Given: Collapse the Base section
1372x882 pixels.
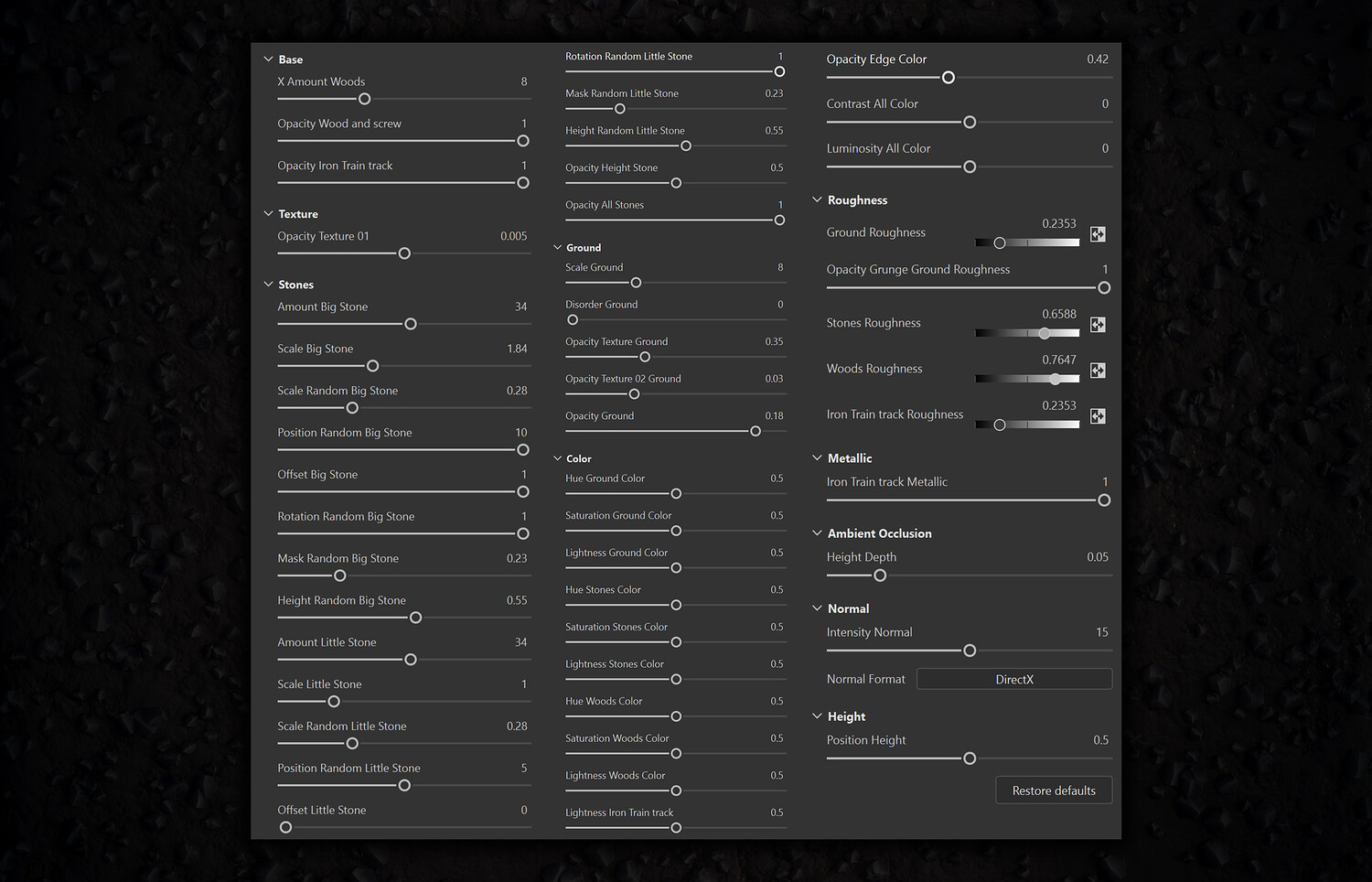Looking at the screenshot, I should click(269, 59).
